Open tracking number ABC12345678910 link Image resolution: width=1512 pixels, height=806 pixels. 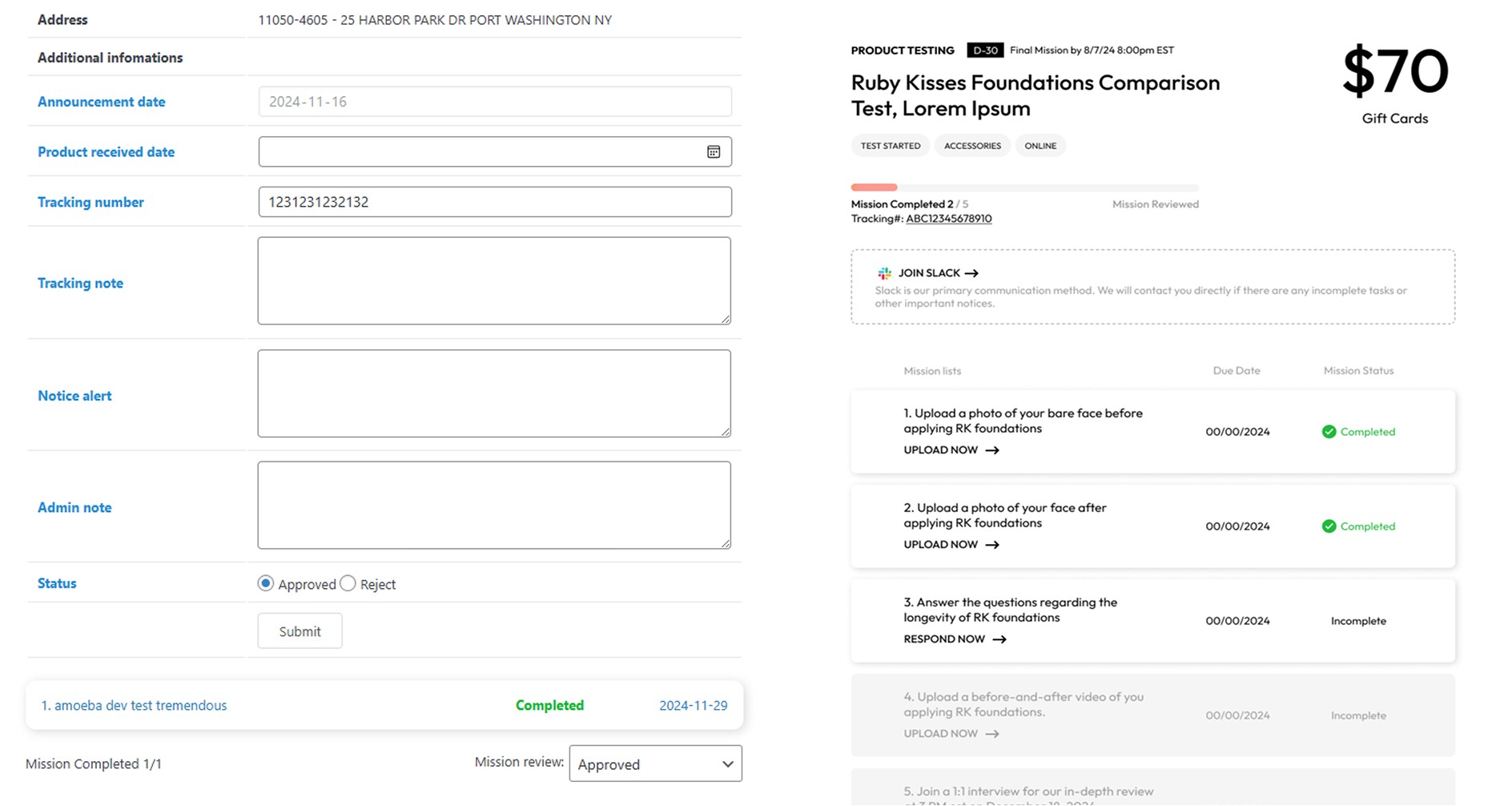click(x=948, y=219)
